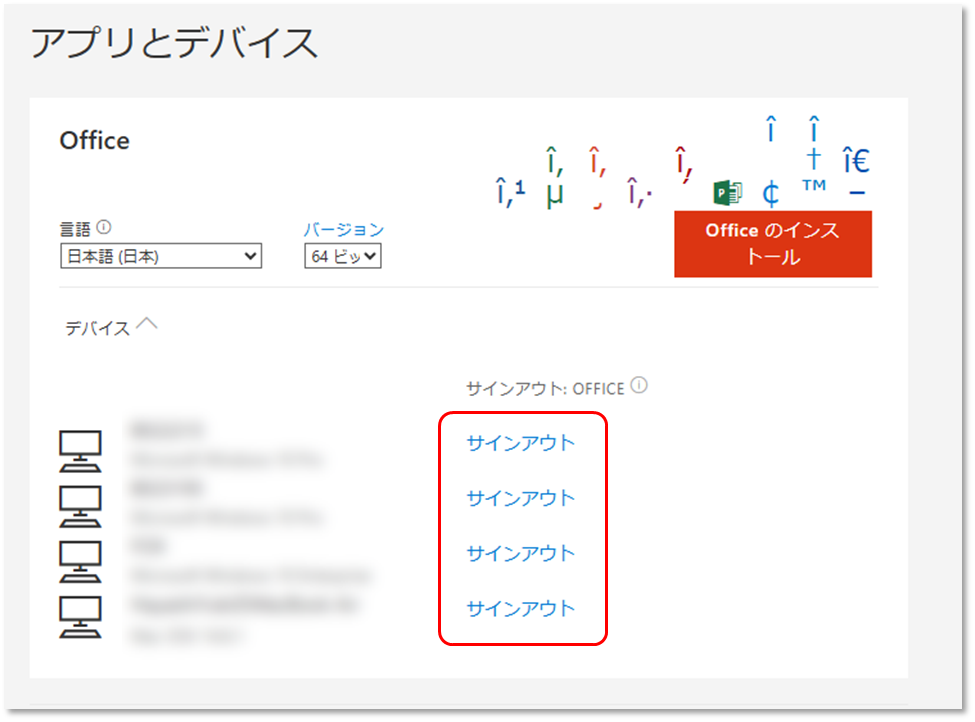Click サインアウト for the fourth device
Image resolution: width=975 pixels, height=722 pixels.
(520, 608)
